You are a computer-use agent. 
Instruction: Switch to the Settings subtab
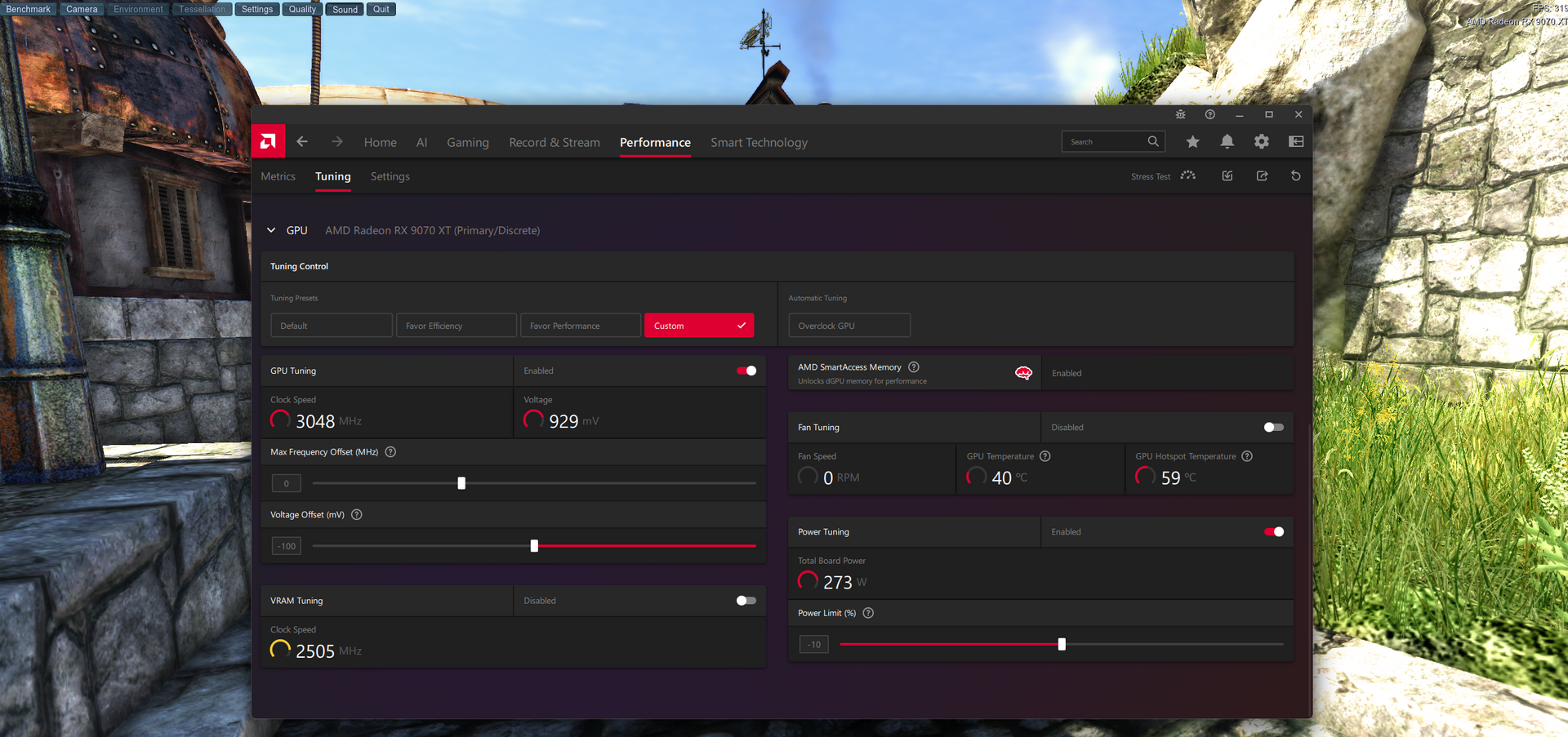pyautogui.click(x=390, y=176)
